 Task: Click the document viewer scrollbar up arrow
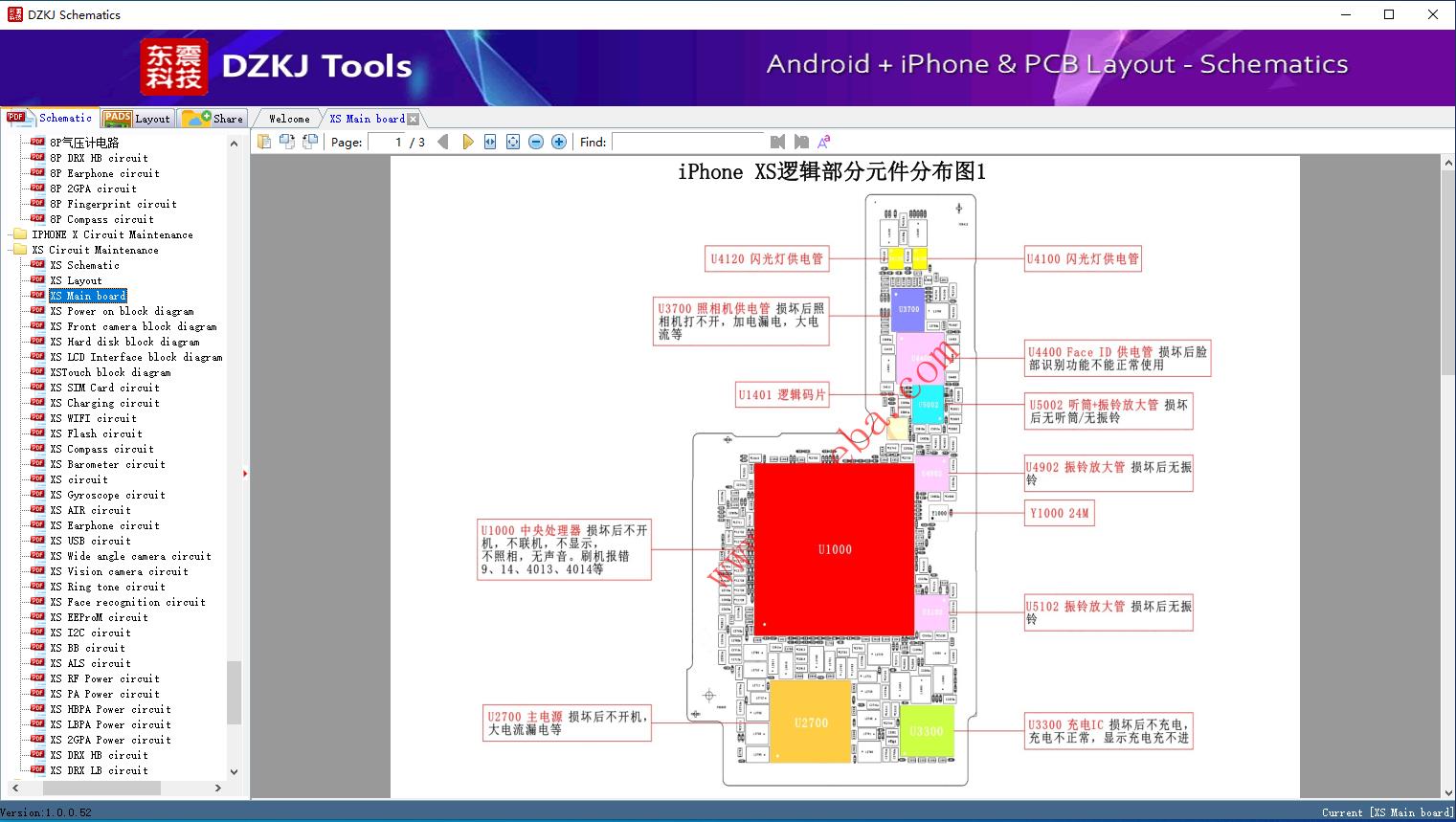point(1447,164)
